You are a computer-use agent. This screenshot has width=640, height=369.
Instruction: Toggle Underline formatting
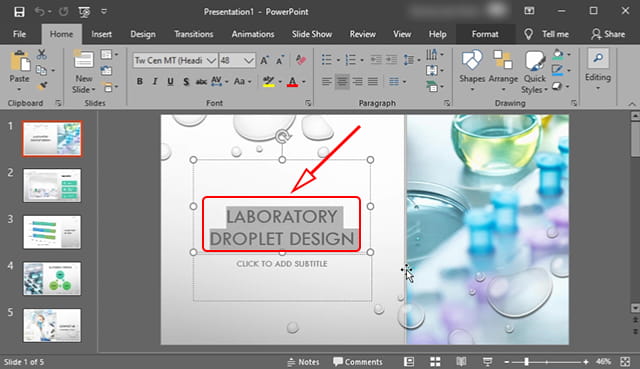click(x=171, y=82)
